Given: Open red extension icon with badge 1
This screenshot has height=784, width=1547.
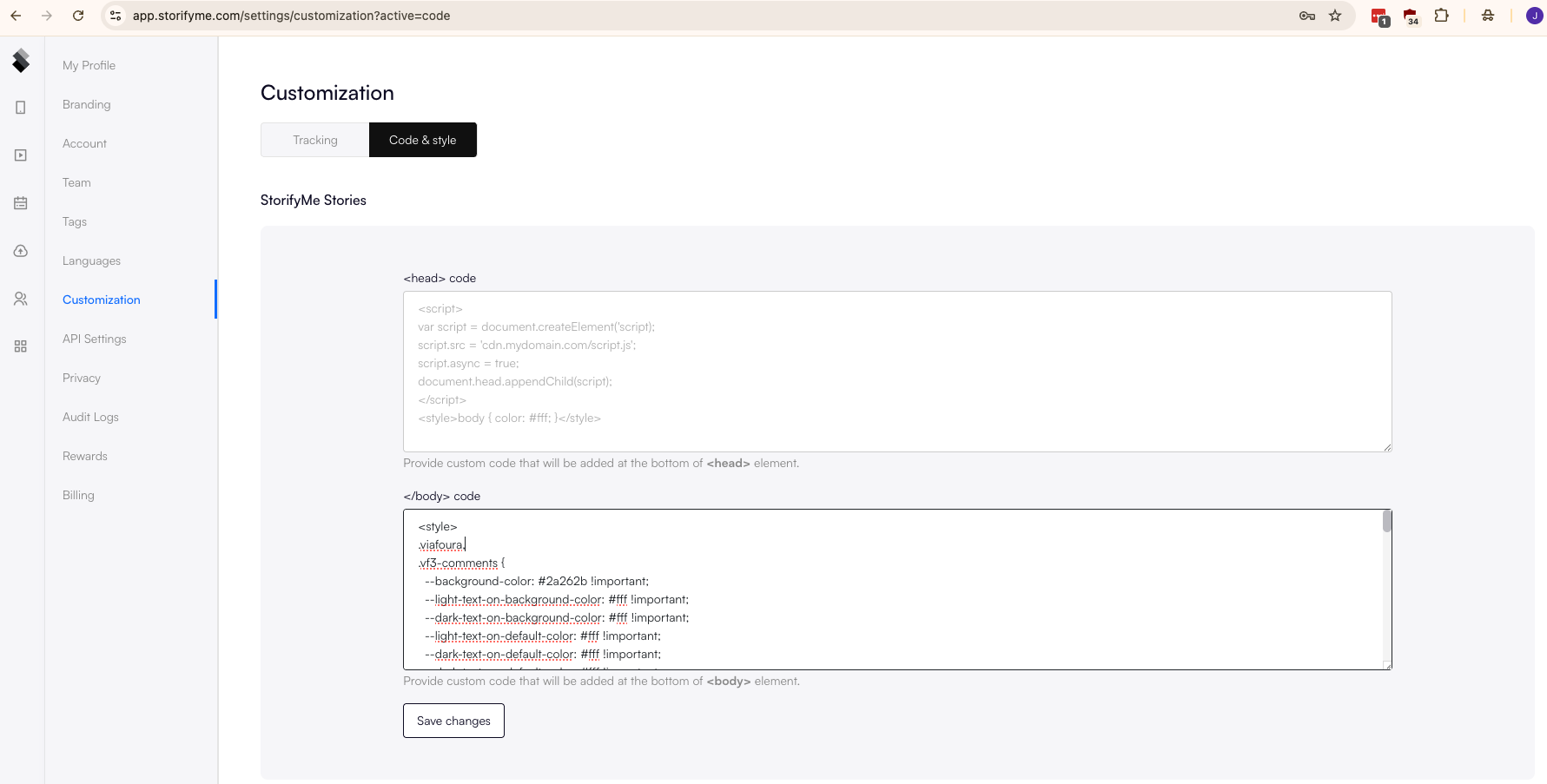Looking at the screenshot, I should point(1379,16).
